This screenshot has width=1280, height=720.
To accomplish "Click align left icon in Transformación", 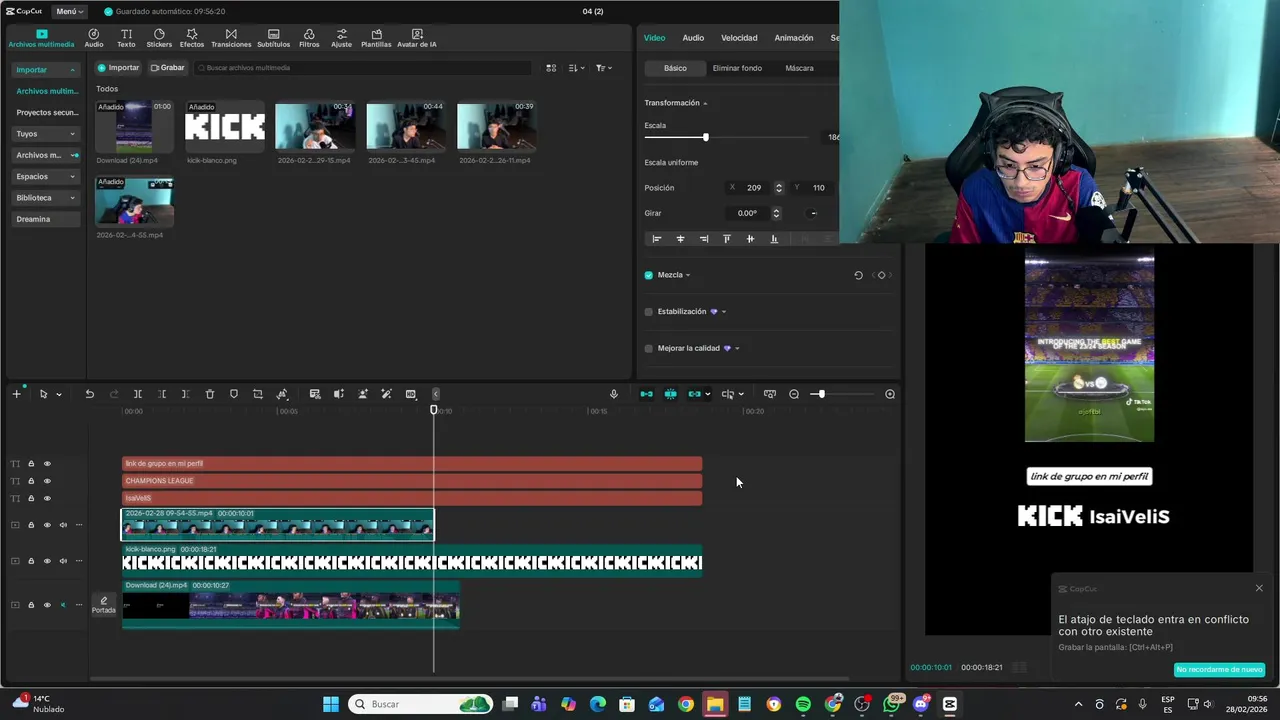I will [657, 239].
